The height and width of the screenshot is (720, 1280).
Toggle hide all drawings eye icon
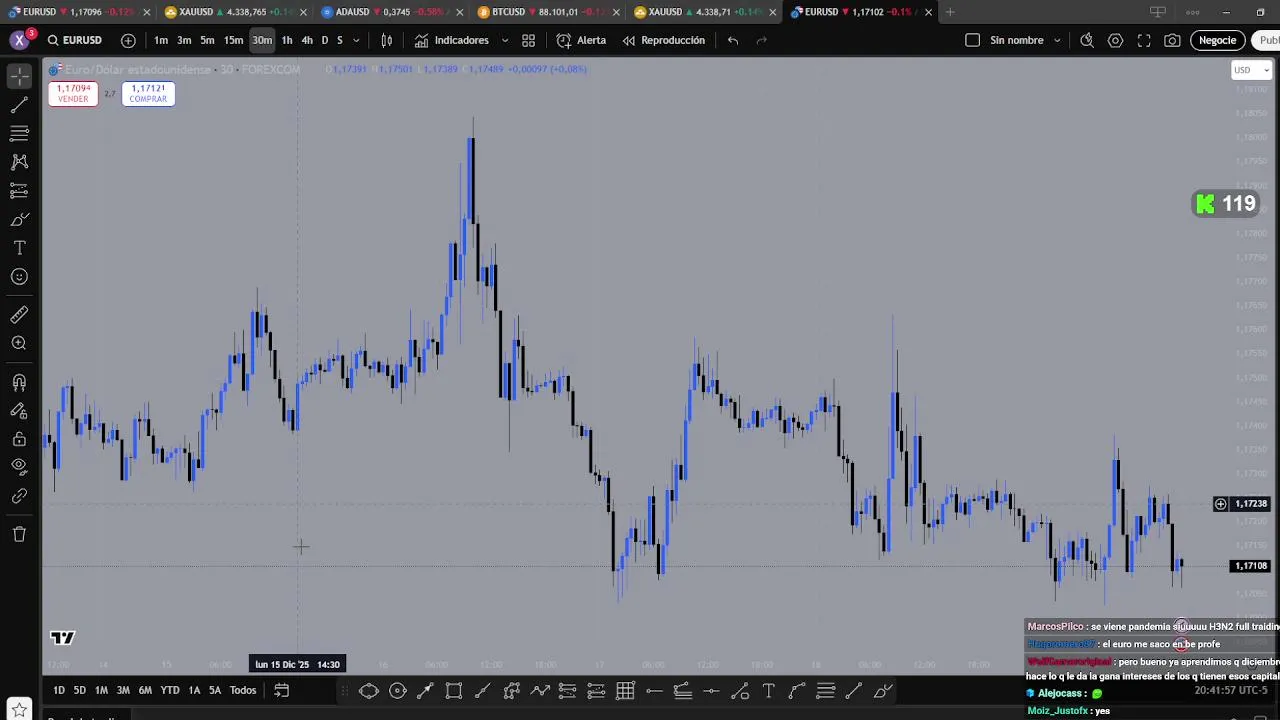coord(19,466)
